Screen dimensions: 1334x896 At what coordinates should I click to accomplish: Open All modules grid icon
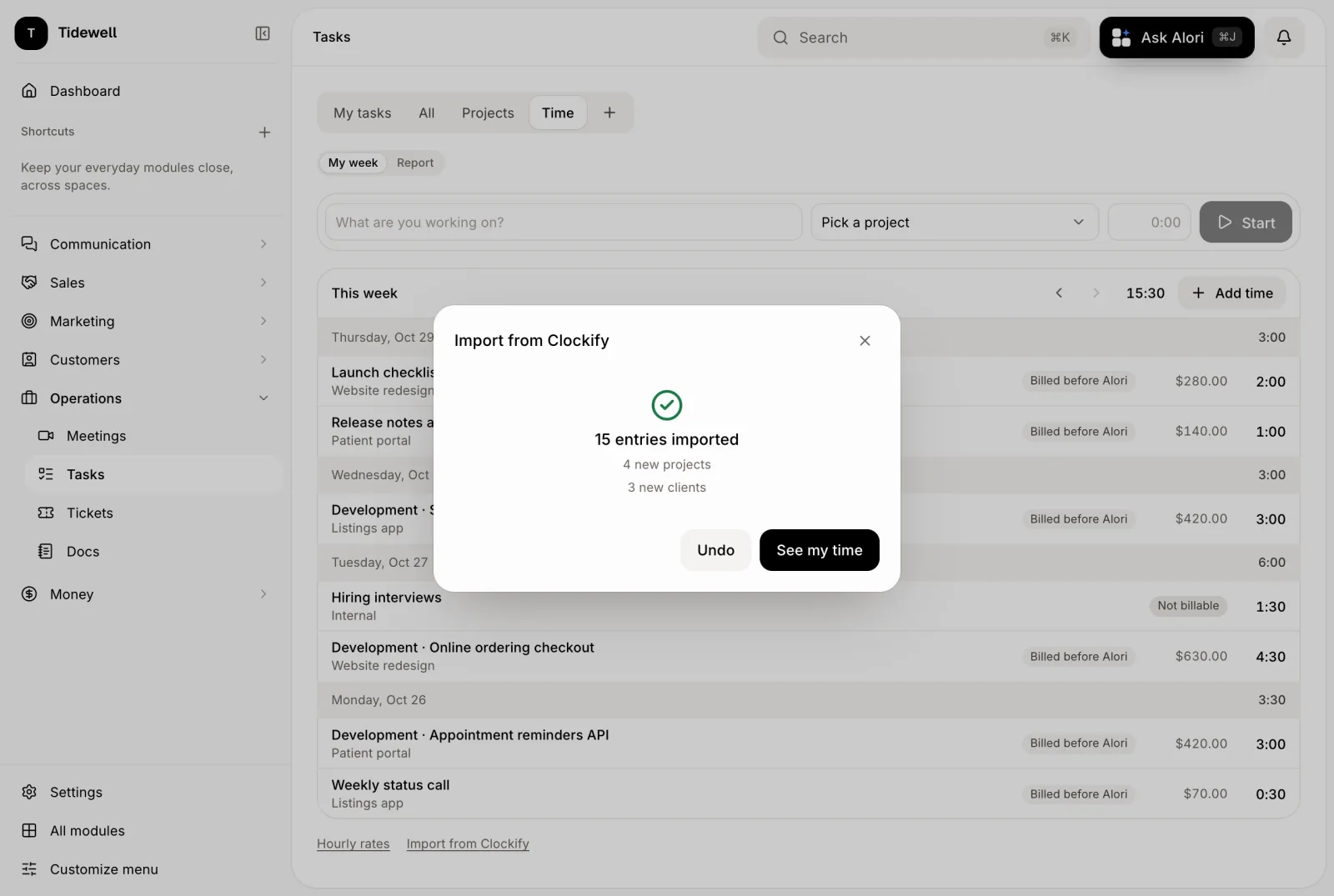(29, 830)
